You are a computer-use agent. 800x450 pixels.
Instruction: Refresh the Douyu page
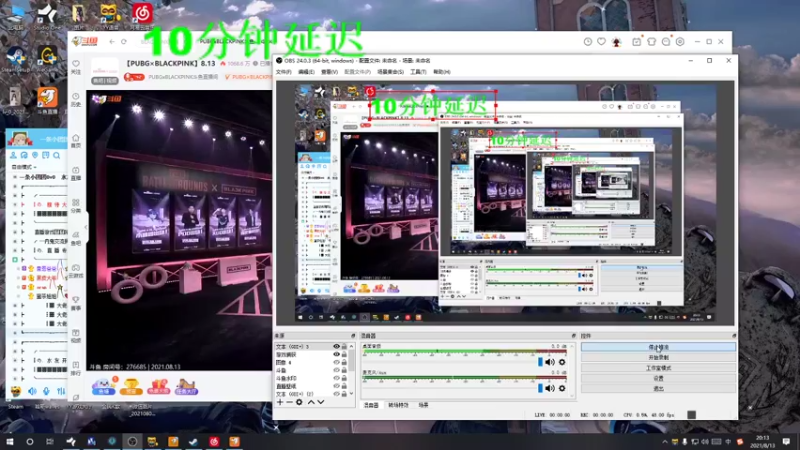123,42
